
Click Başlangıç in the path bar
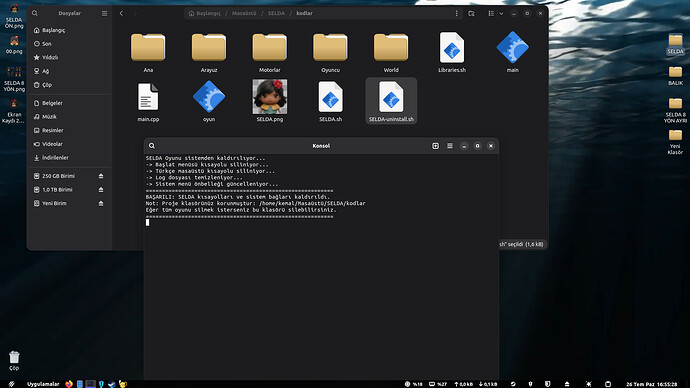click(x=205, y=13)
